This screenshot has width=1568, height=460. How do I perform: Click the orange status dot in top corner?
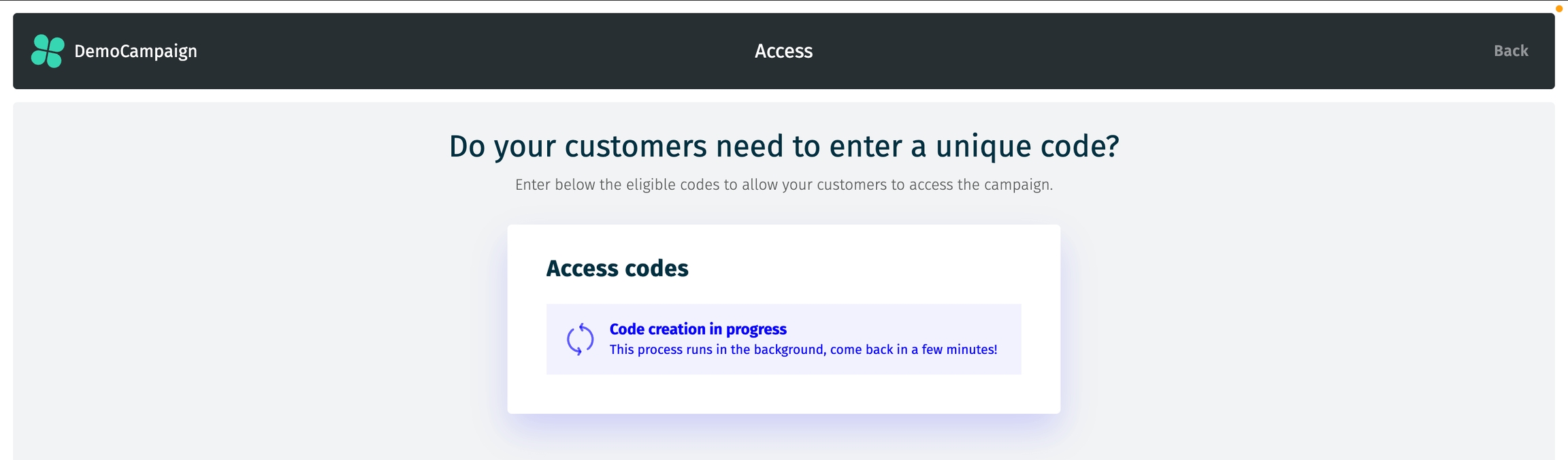[1558, 9]
